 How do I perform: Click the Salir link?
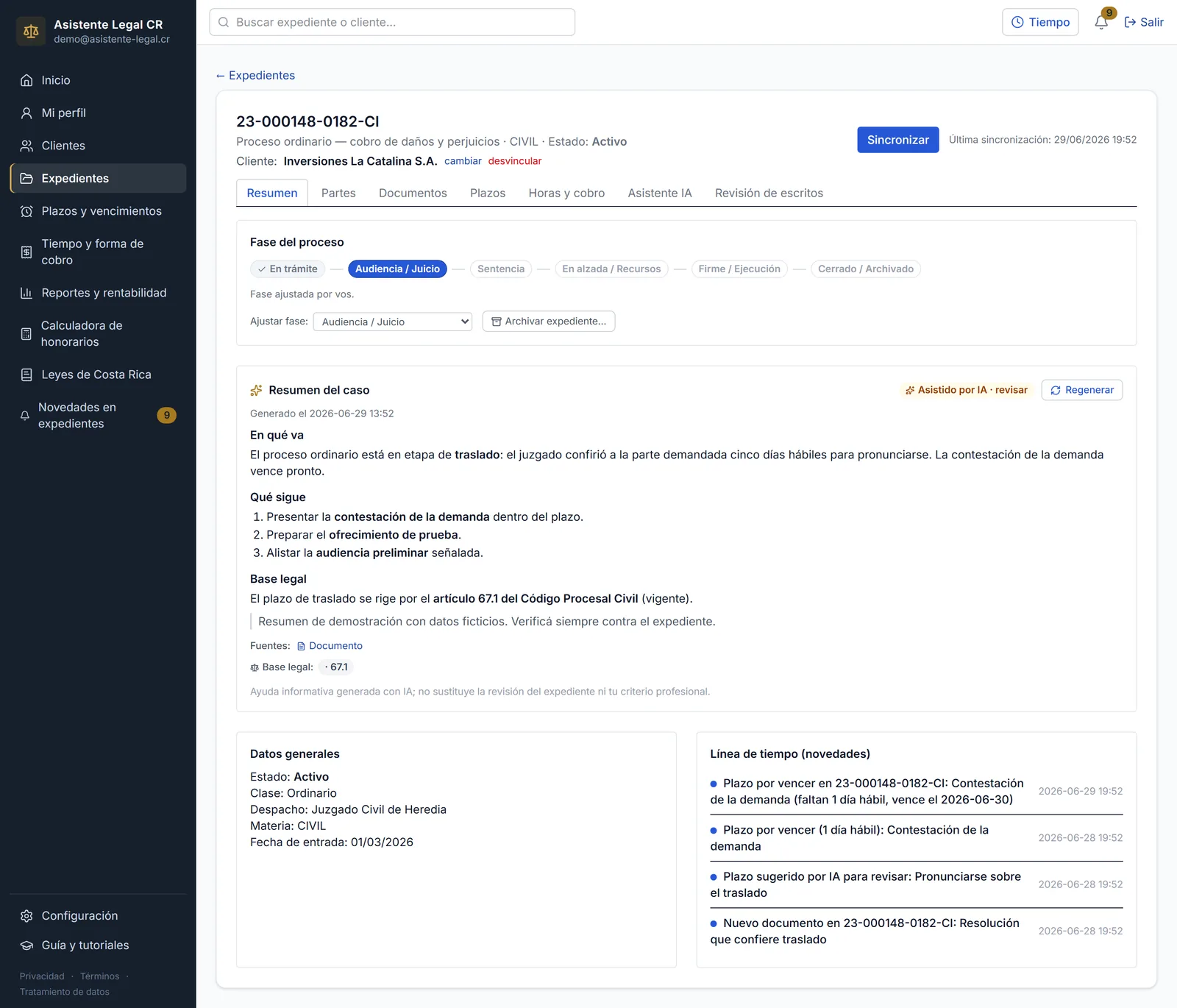tap(1144, 22)
